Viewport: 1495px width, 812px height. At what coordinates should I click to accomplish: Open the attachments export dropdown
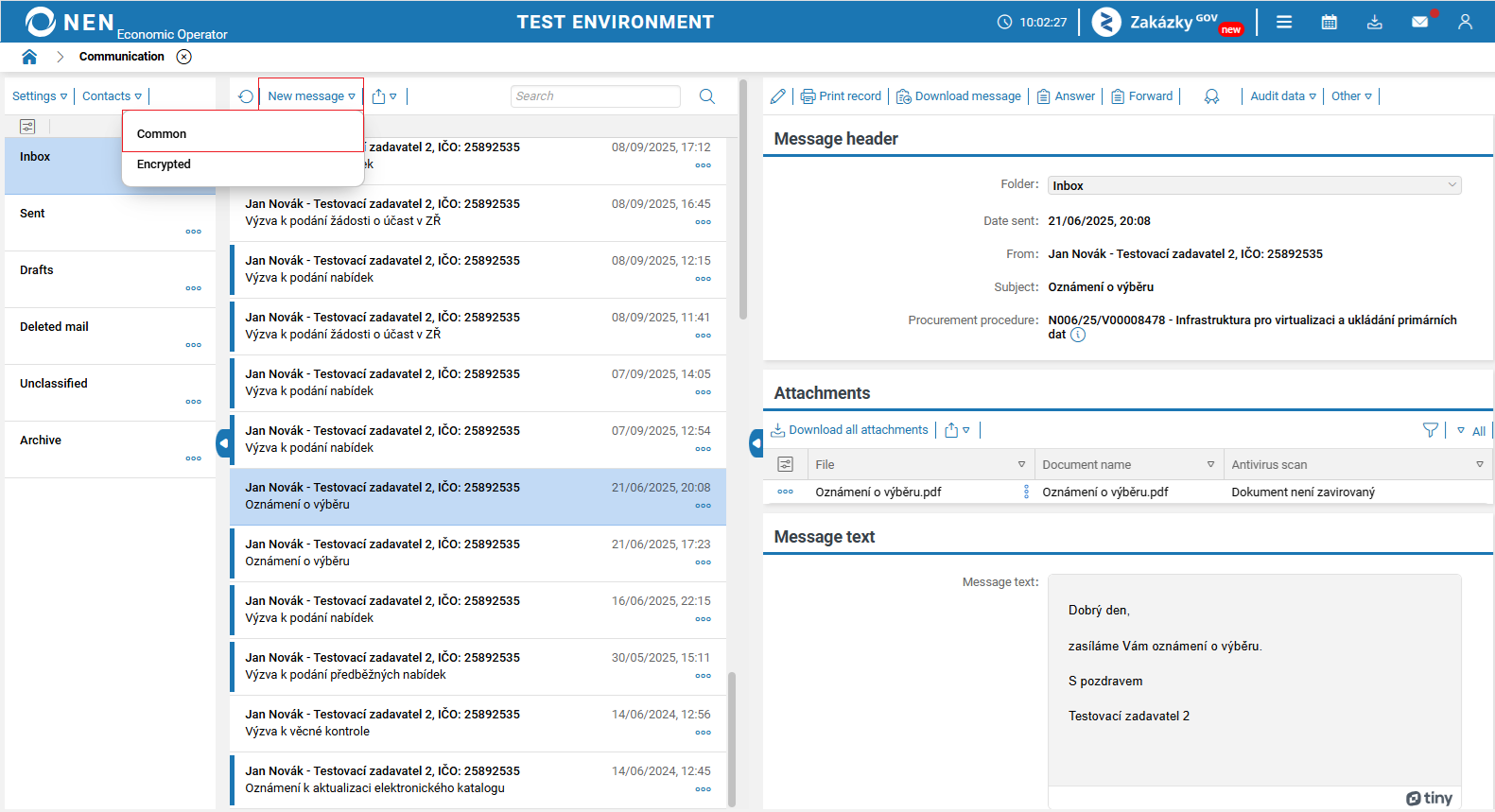coord(957,430)
